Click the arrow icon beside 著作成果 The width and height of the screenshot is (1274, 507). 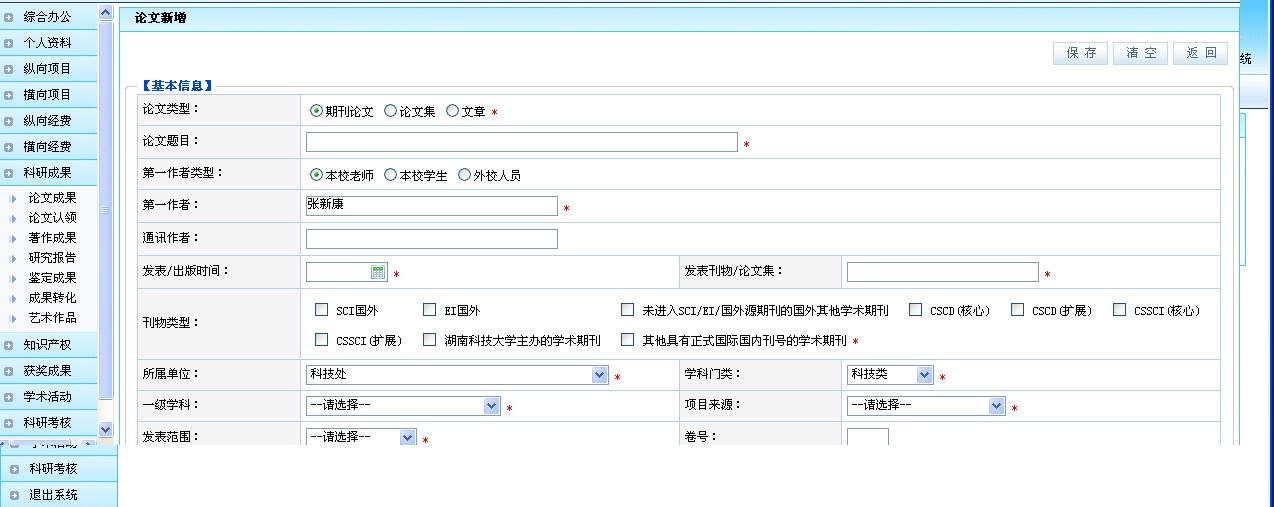[x=13, y=238]
